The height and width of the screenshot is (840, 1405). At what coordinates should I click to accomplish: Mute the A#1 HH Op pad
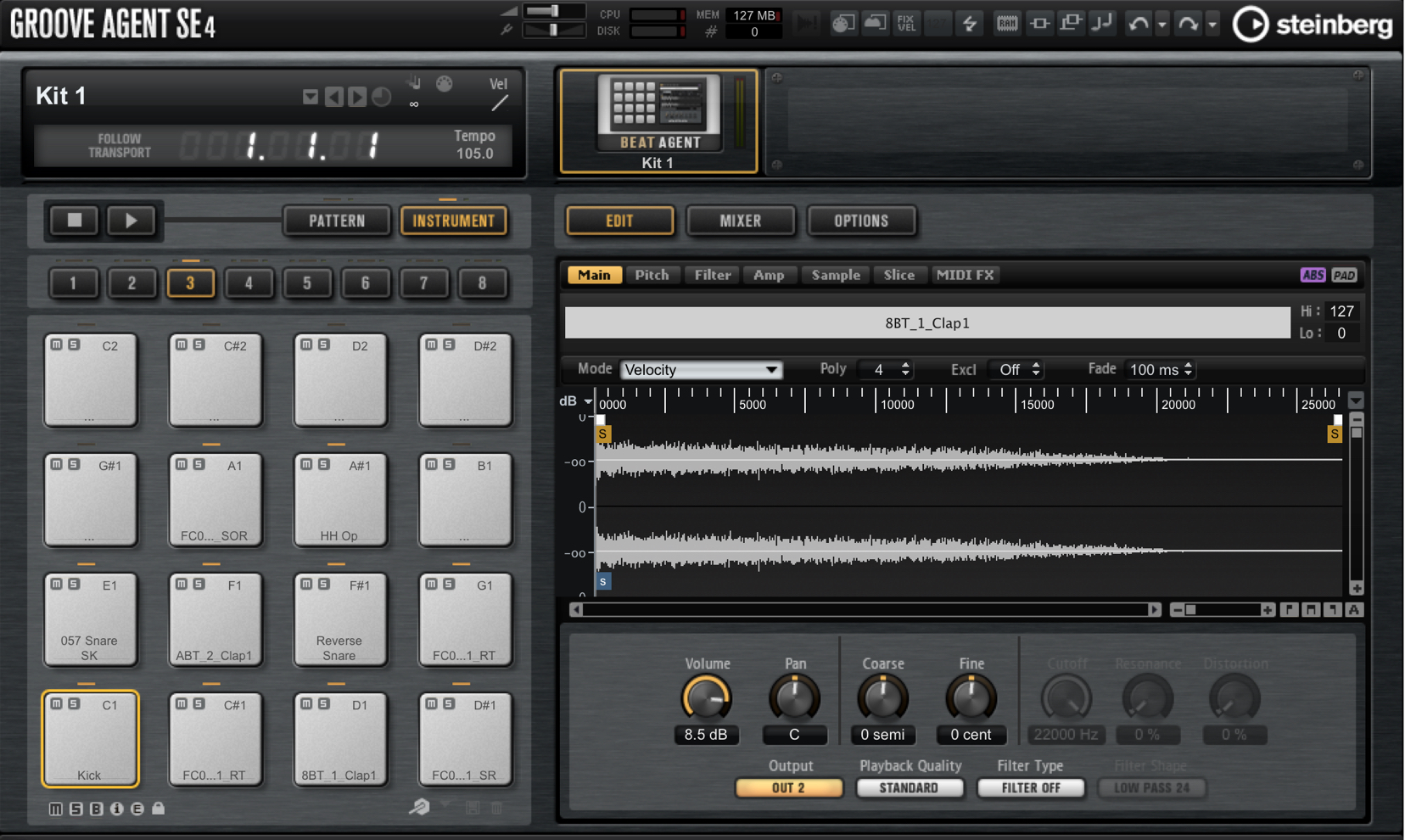pyautogui.click(x=306, y=465)
